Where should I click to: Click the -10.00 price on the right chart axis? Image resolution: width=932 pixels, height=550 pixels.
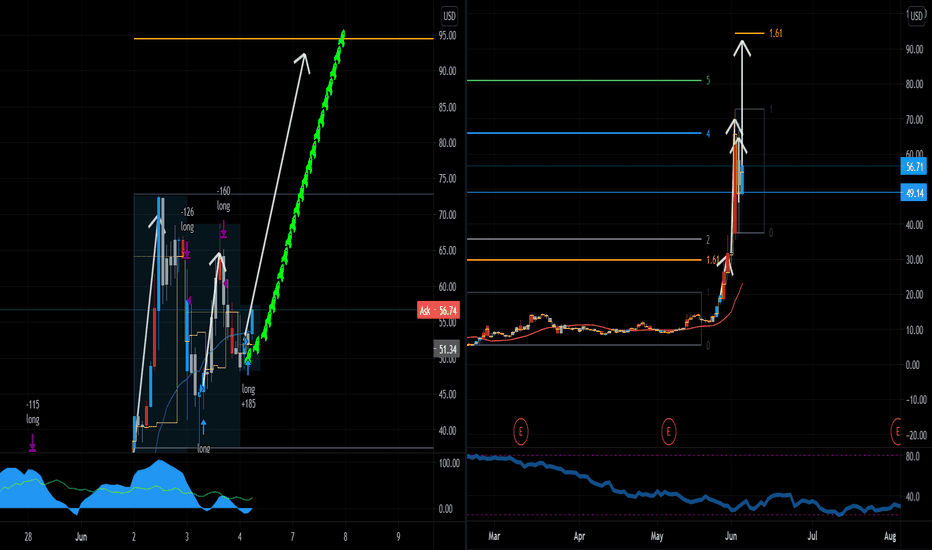pyautogui.click(x=914, y=400)
